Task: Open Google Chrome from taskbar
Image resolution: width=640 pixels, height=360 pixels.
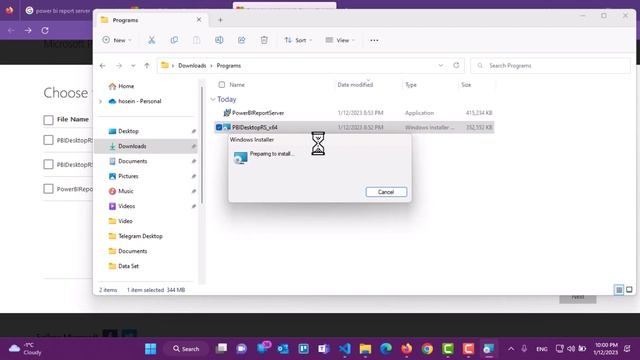Action: [x=427, y=349]
